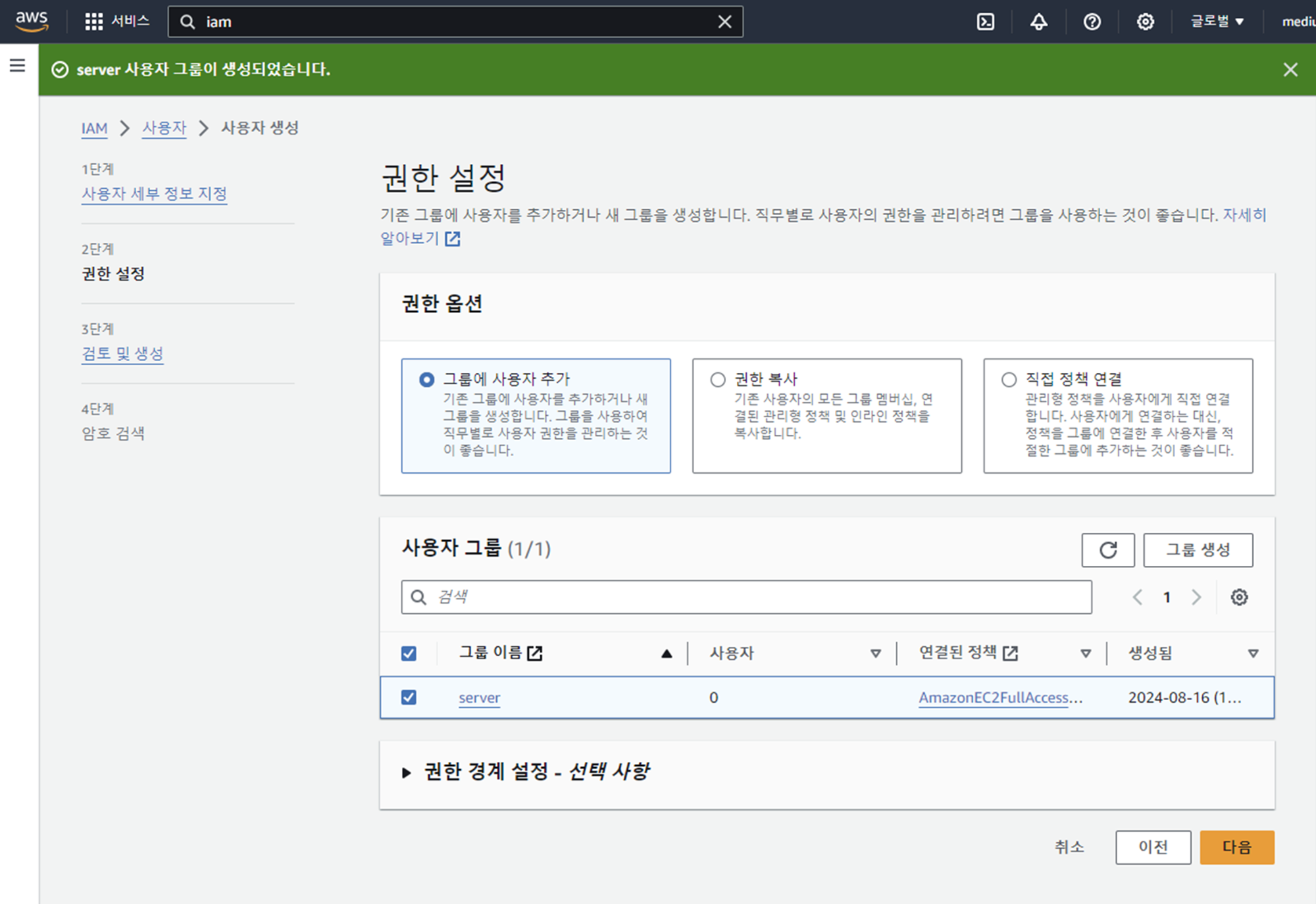
Task: Sort by 연결된 정책 column arrow
Action: coord(1086,653)
